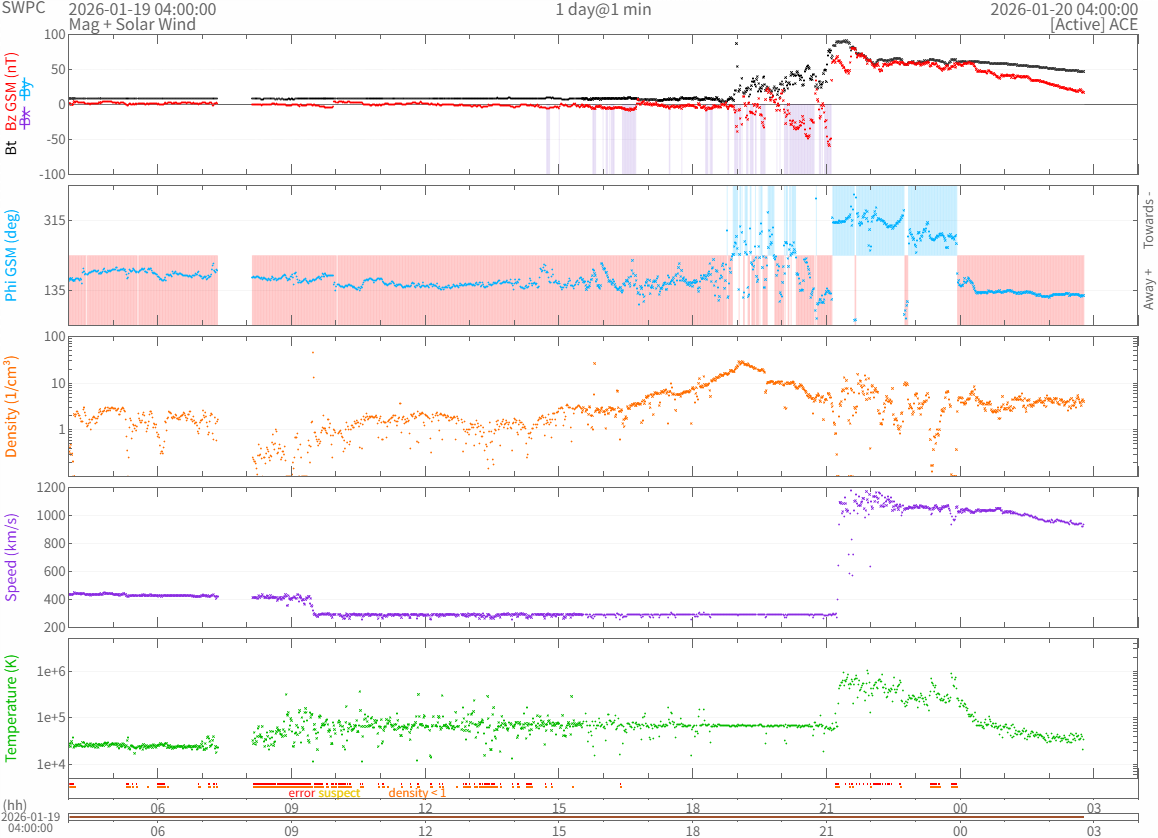Click the Phi GSM (deg) axis label
The width and height of the screenshot is (1158, 838).
(x=12, y=256)
